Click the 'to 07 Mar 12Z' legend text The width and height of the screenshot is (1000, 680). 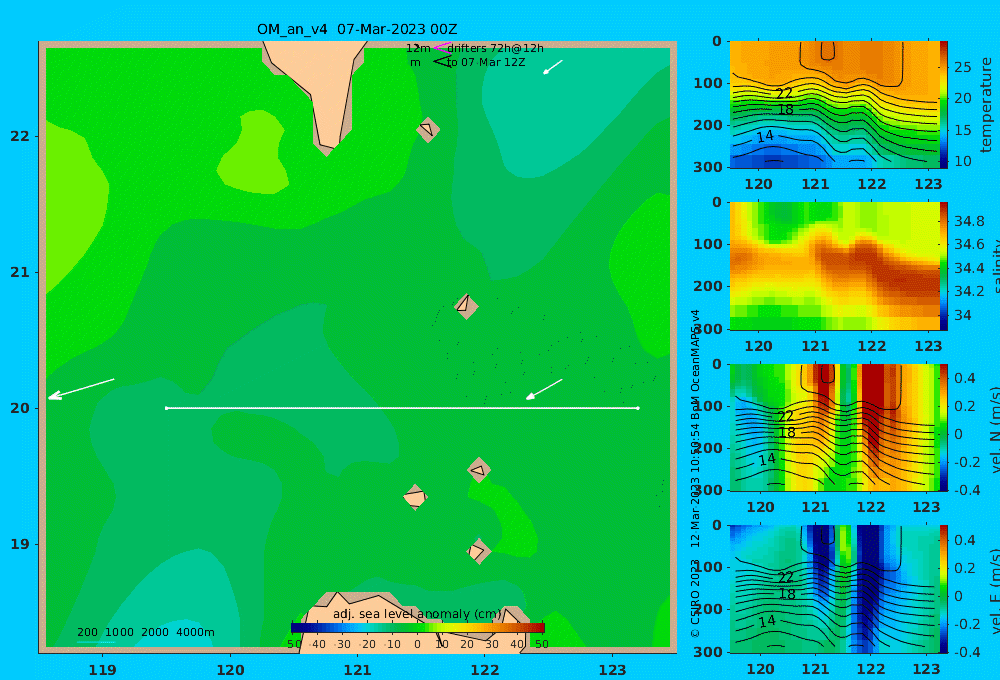click(x=486, y=62)
